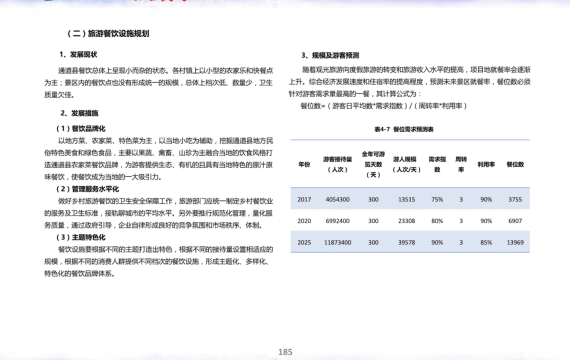Click the 餐位数 formula line
Viewport: 570px width, 360px height.
point(384,106)
